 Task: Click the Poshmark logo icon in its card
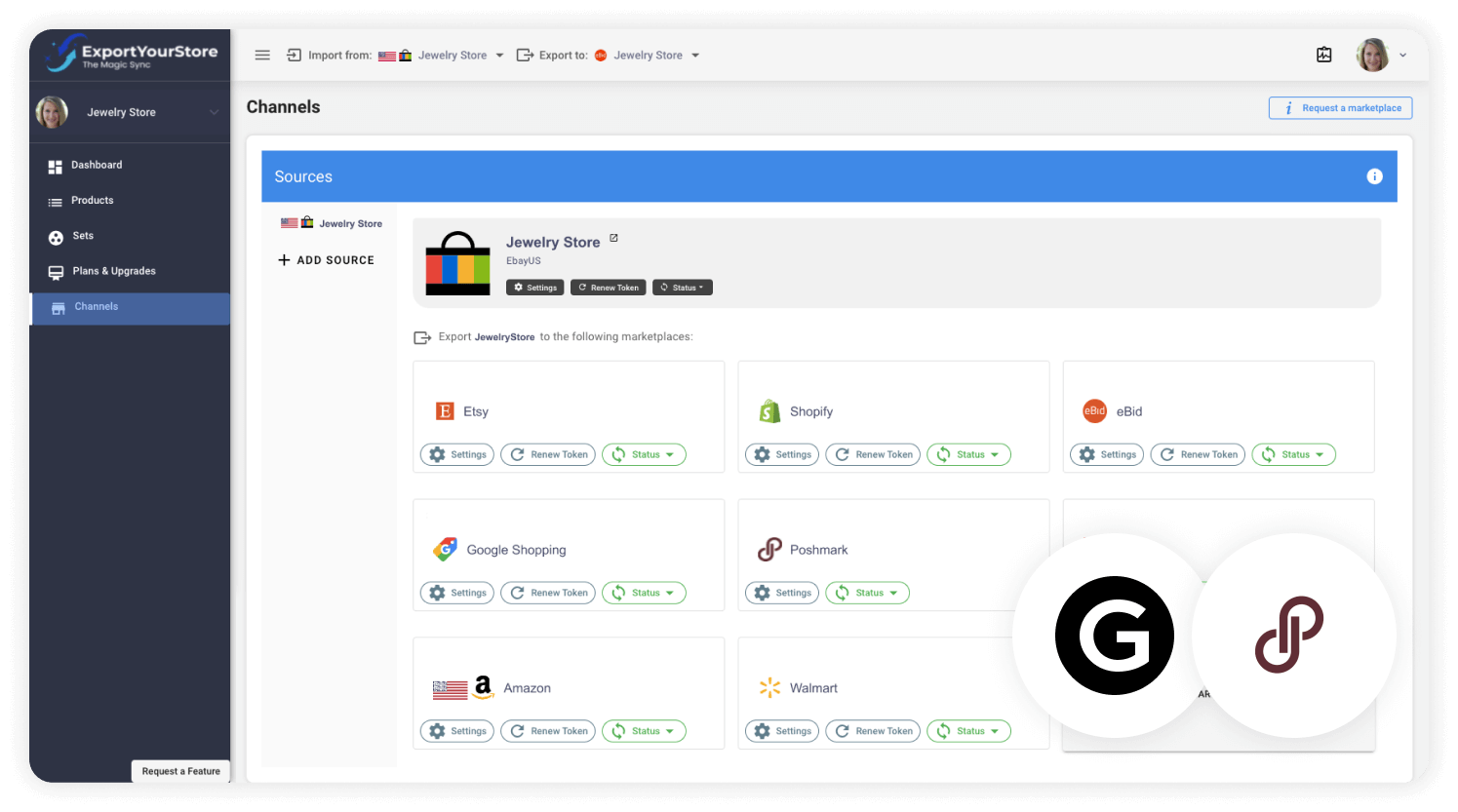click(x=769, y=550)
